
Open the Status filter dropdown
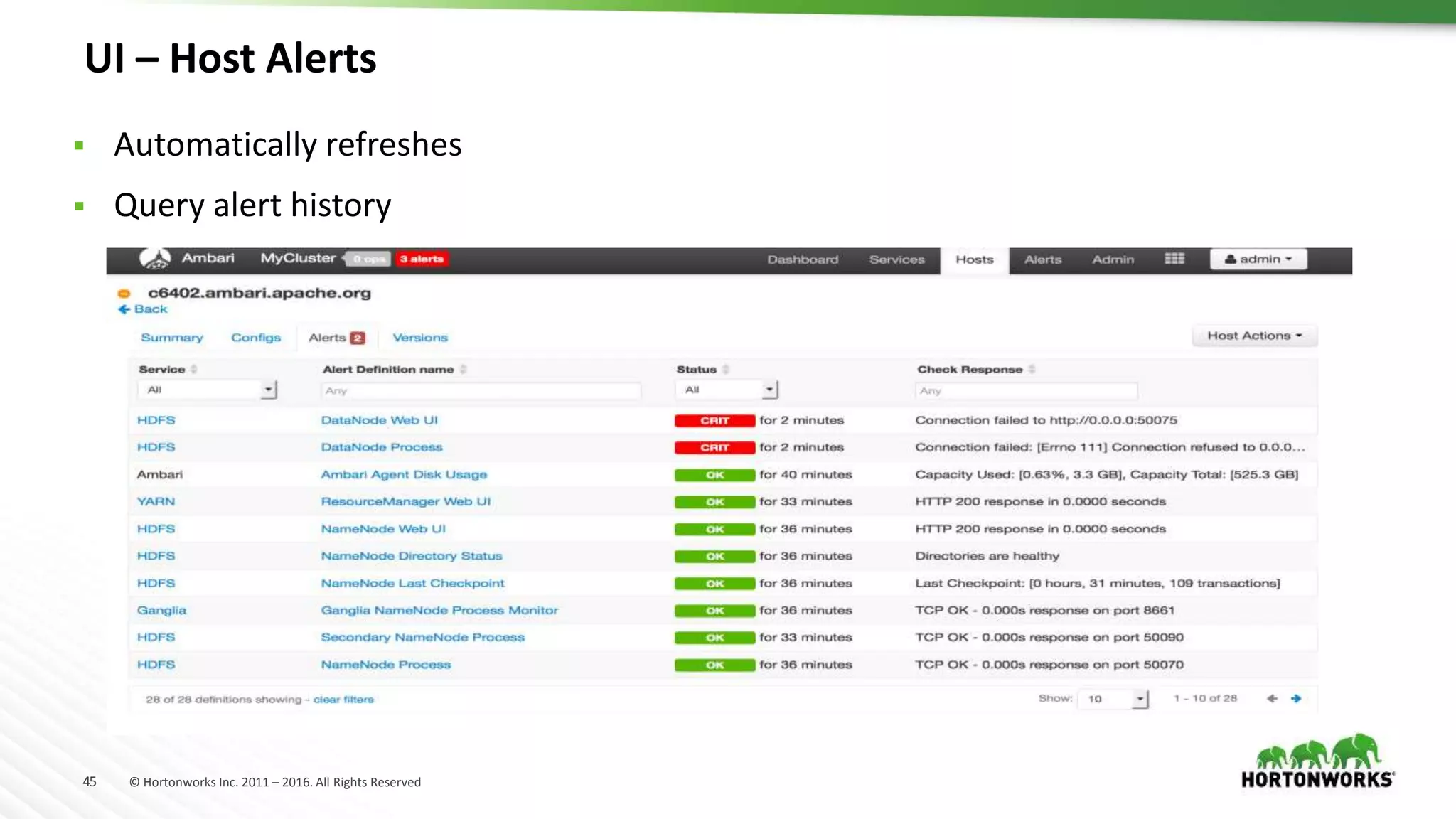coord(727,390)
